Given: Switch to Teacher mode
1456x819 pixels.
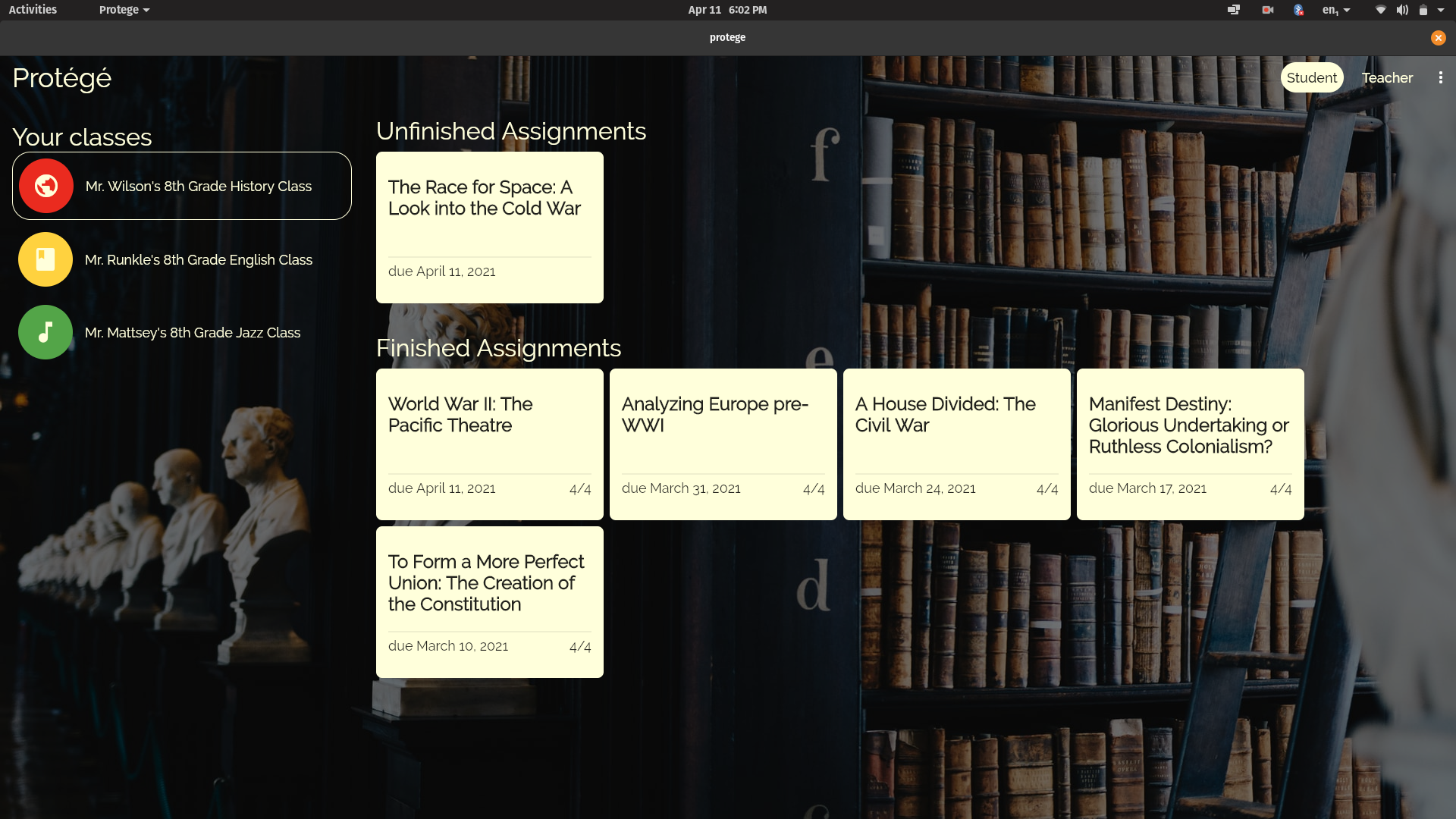Looking at the screenshot, I should tap(1386, 77).
